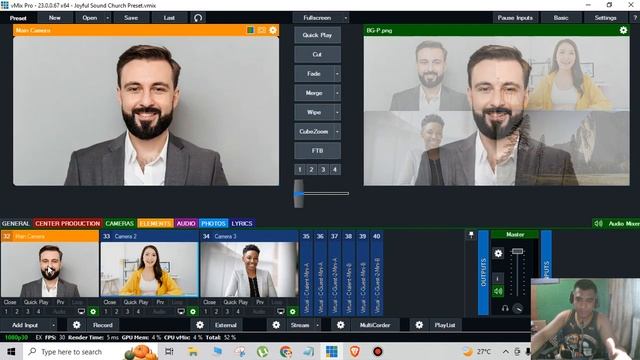640x360 pixels.
Task: Open the Settings button in top bar
Action: pos(605,18)
